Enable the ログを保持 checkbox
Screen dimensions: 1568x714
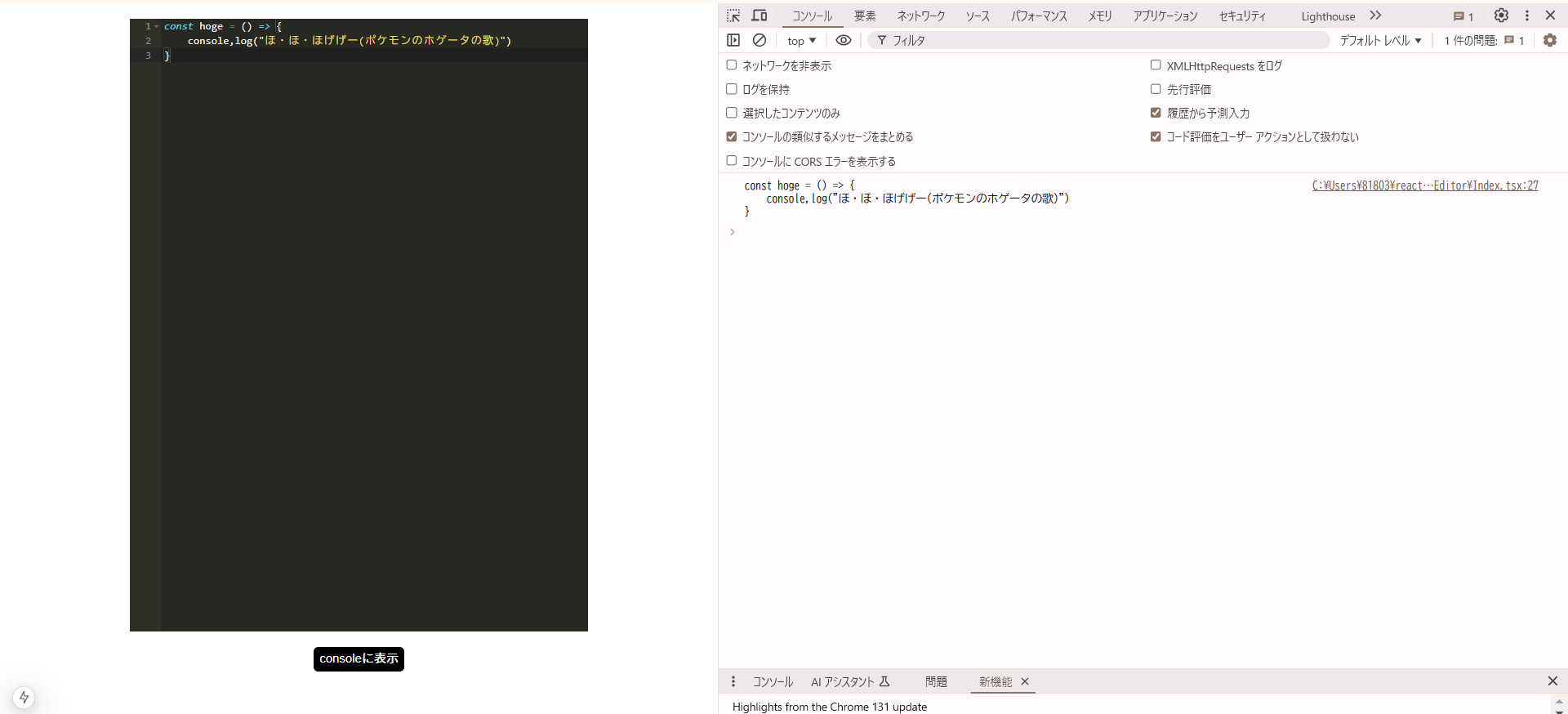[x=732, y=89]
